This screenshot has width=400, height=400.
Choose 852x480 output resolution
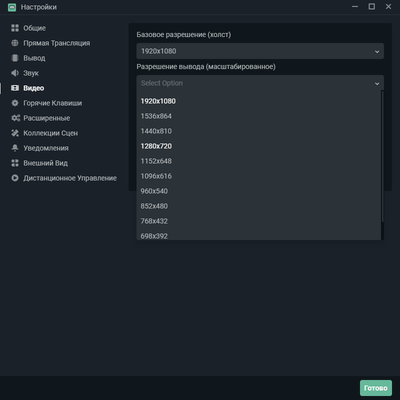coord(258,206)
